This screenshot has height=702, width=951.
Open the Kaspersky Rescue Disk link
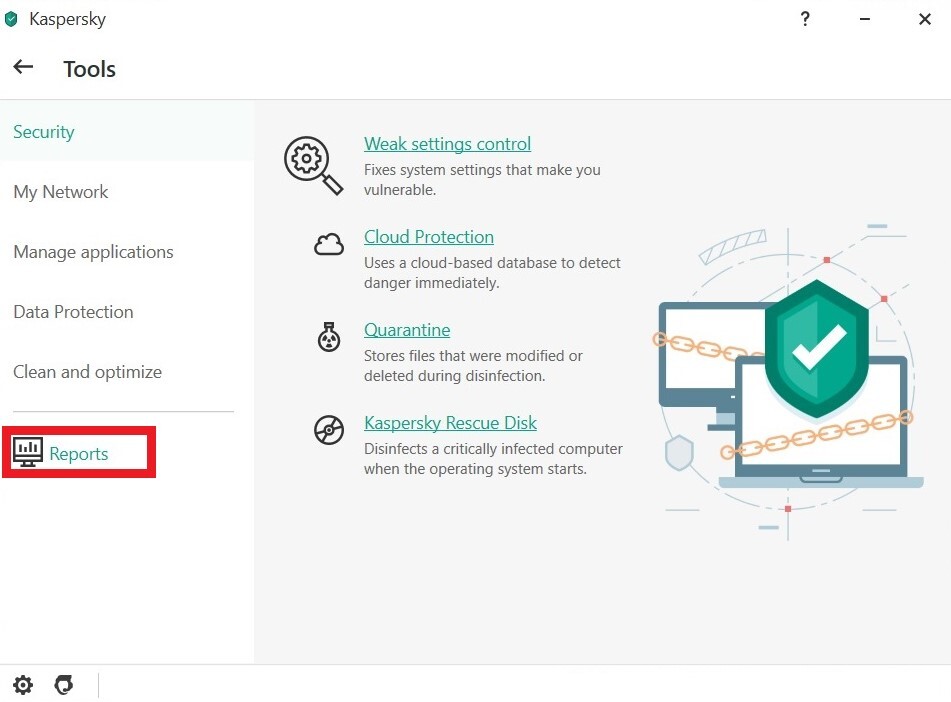coord(450,422)
